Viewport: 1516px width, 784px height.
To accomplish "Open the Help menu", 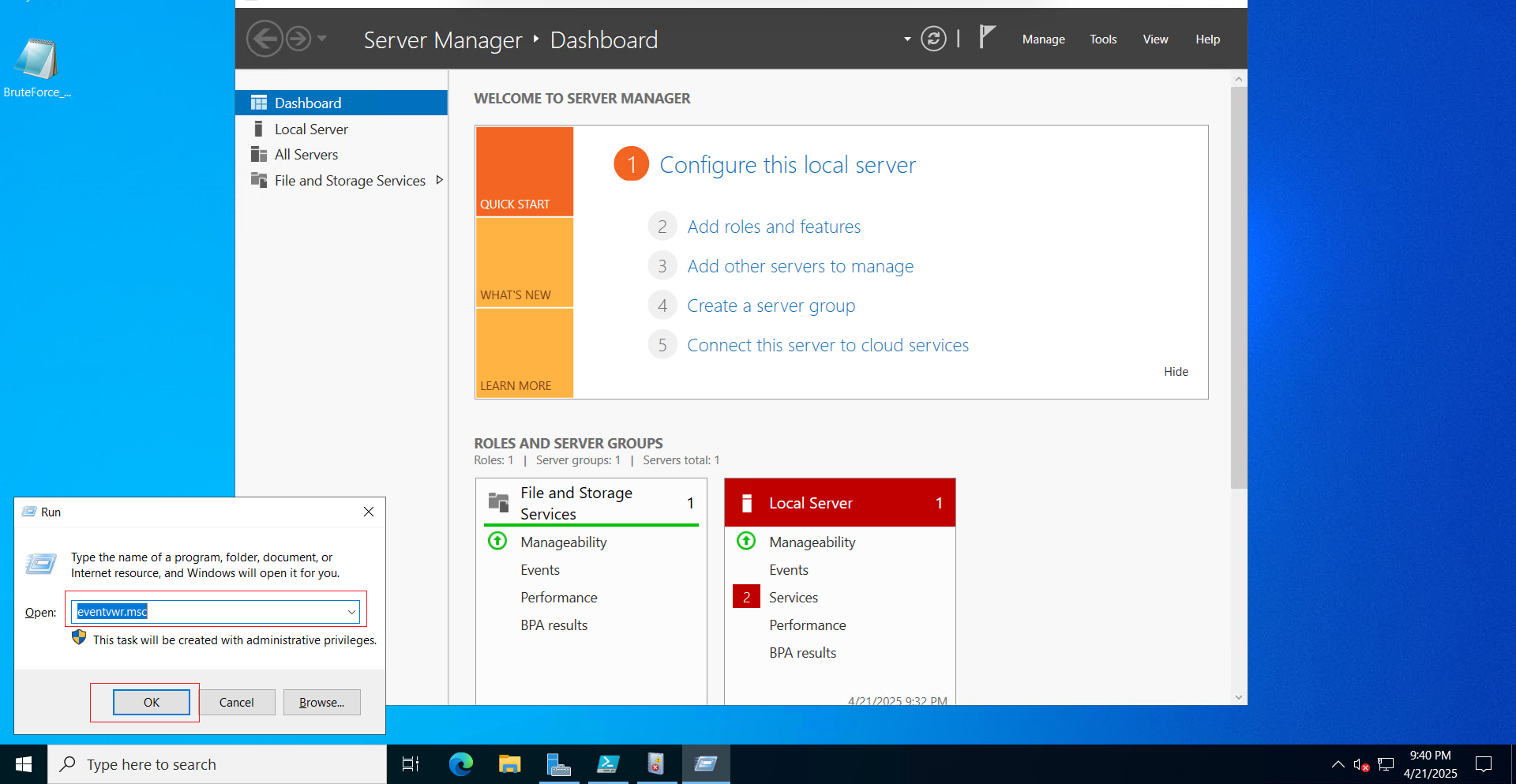I will tap(1207, 39).
